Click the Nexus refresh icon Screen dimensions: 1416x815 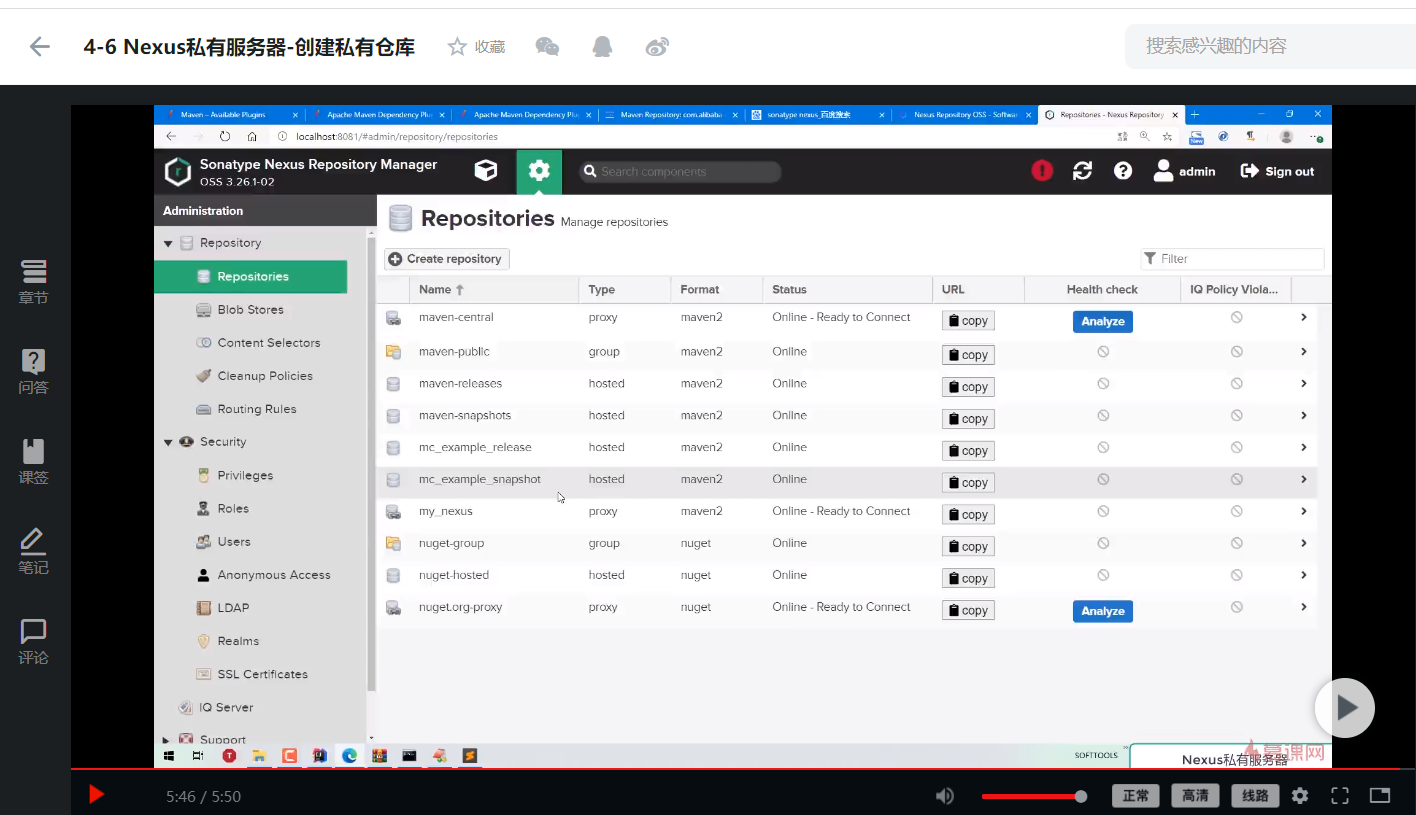[x=1082, y=171]
